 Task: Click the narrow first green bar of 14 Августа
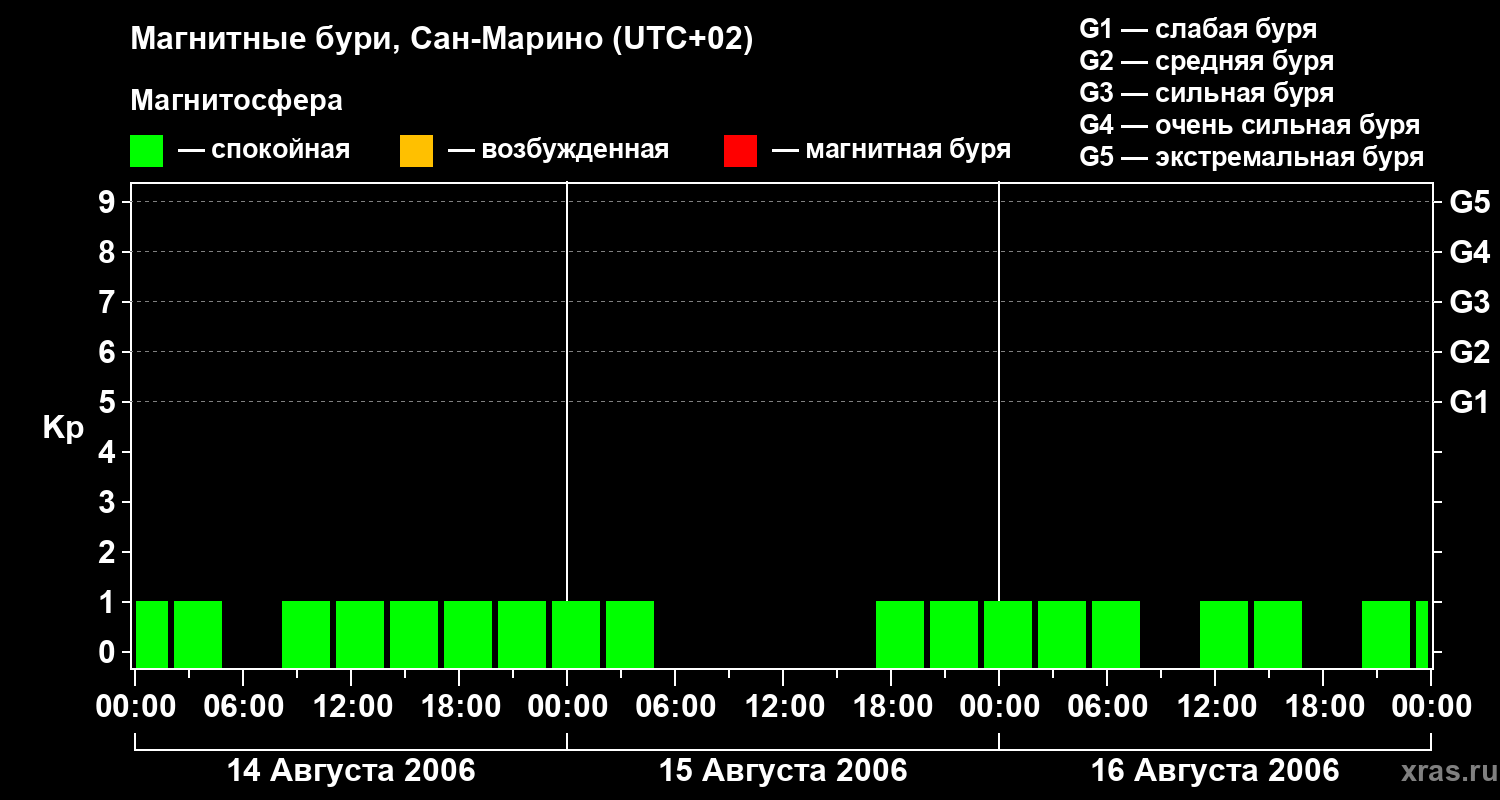coord(152,634)
